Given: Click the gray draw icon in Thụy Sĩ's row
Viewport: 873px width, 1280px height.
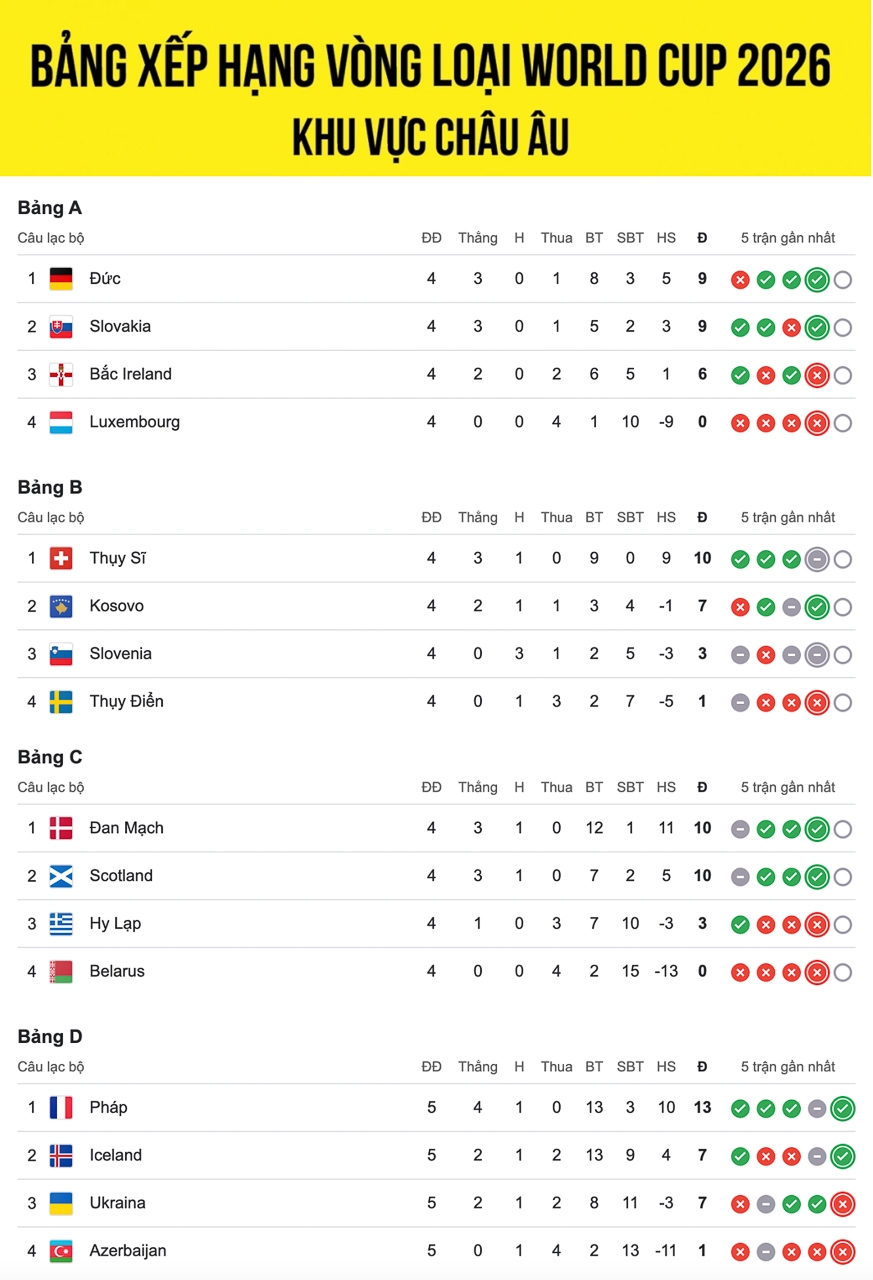Looking at the screenshot, I should [817, 559].
